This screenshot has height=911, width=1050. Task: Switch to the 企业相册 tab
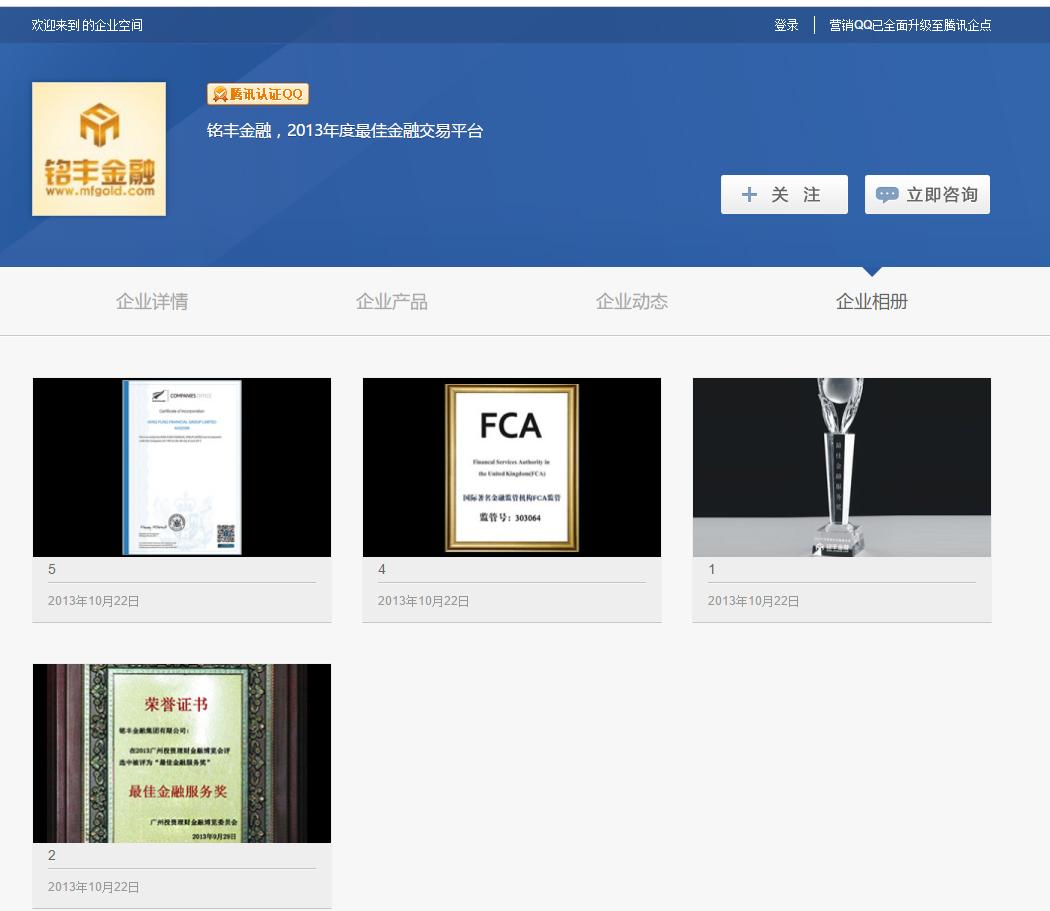(x=869, y=300)
